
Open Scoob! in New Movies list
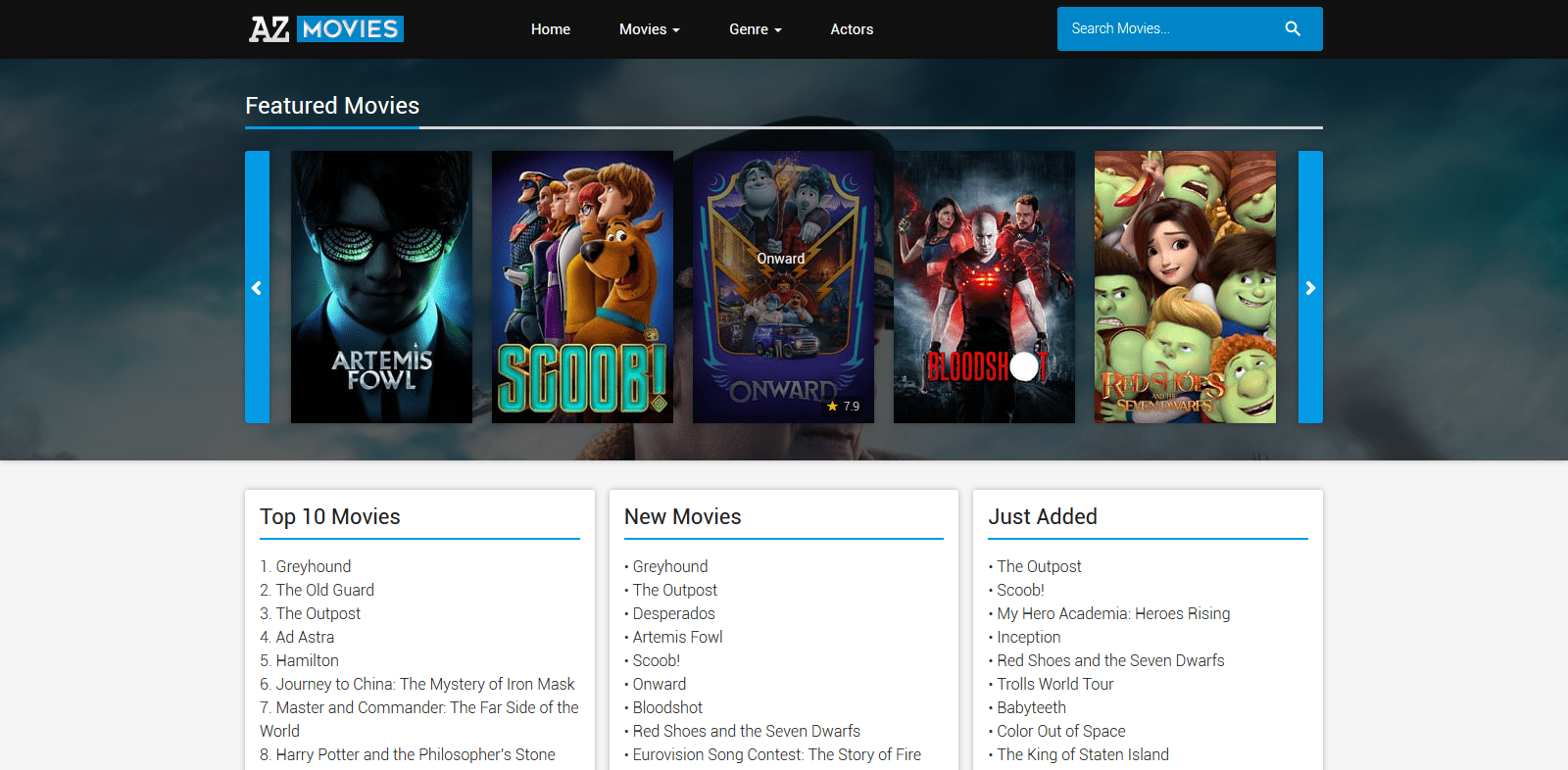[x=657, y=660]
